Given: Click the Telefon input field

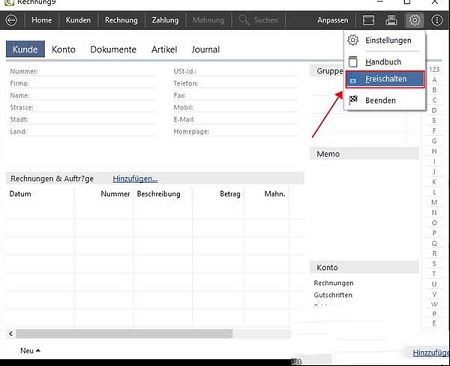Looking at the screenshot, I should [249, 83].
